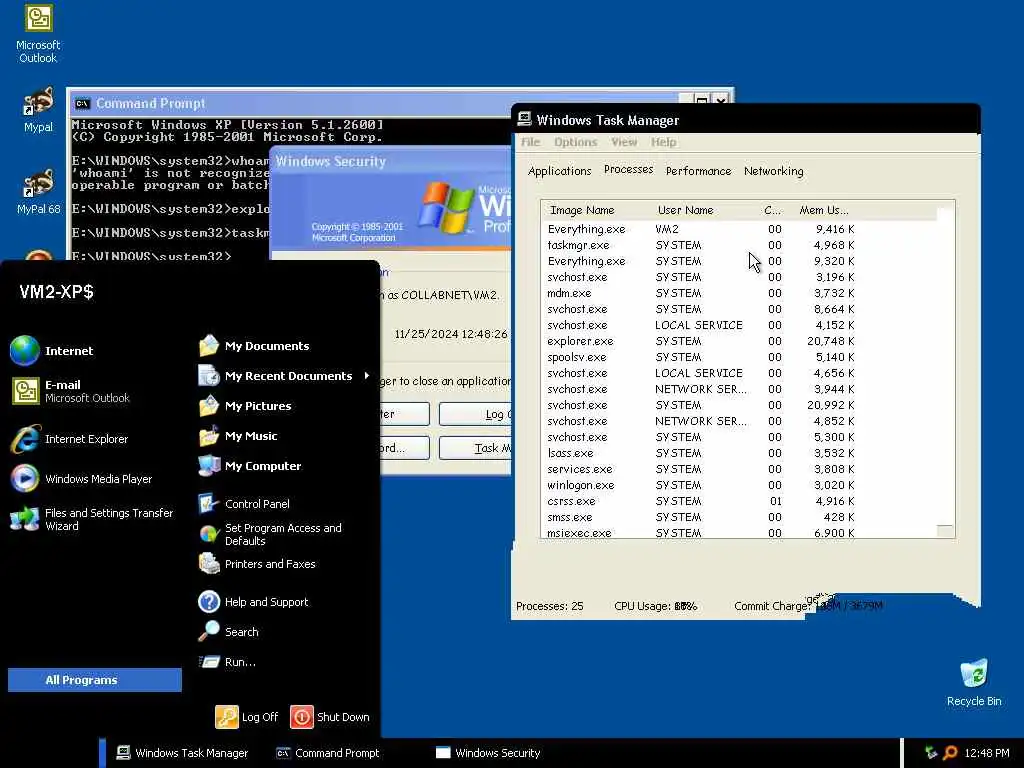Select msiexec.exe process row
1024x768 pixels.
tap(700, 533)
